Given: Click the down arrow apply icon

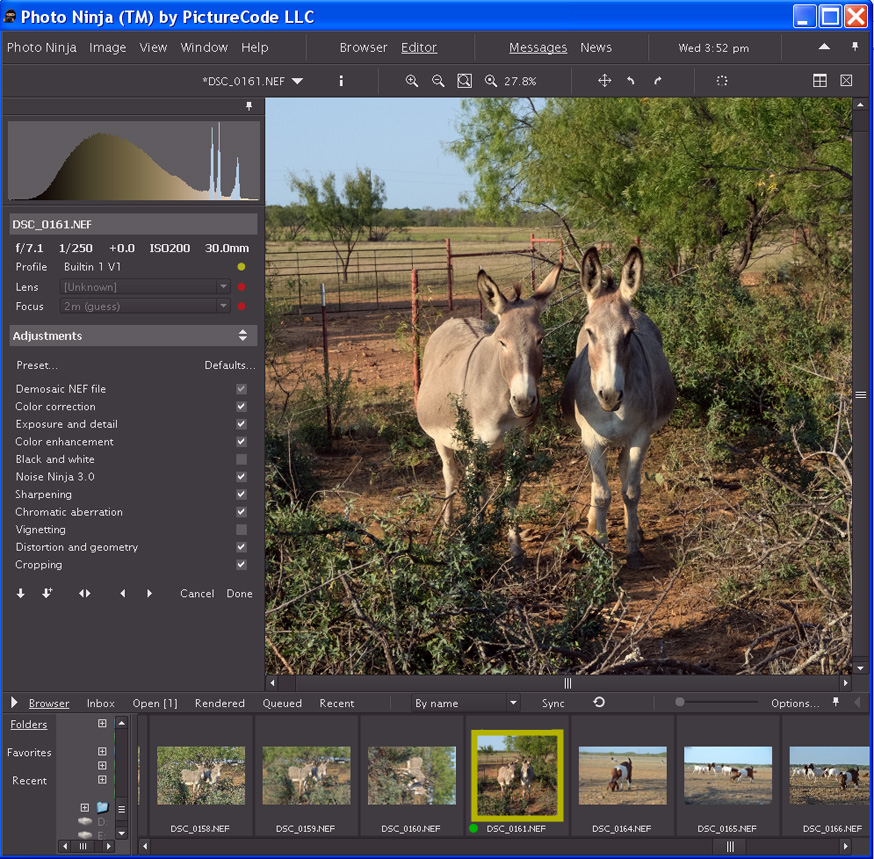Looking at the screenshot, I should click(21, 593).
